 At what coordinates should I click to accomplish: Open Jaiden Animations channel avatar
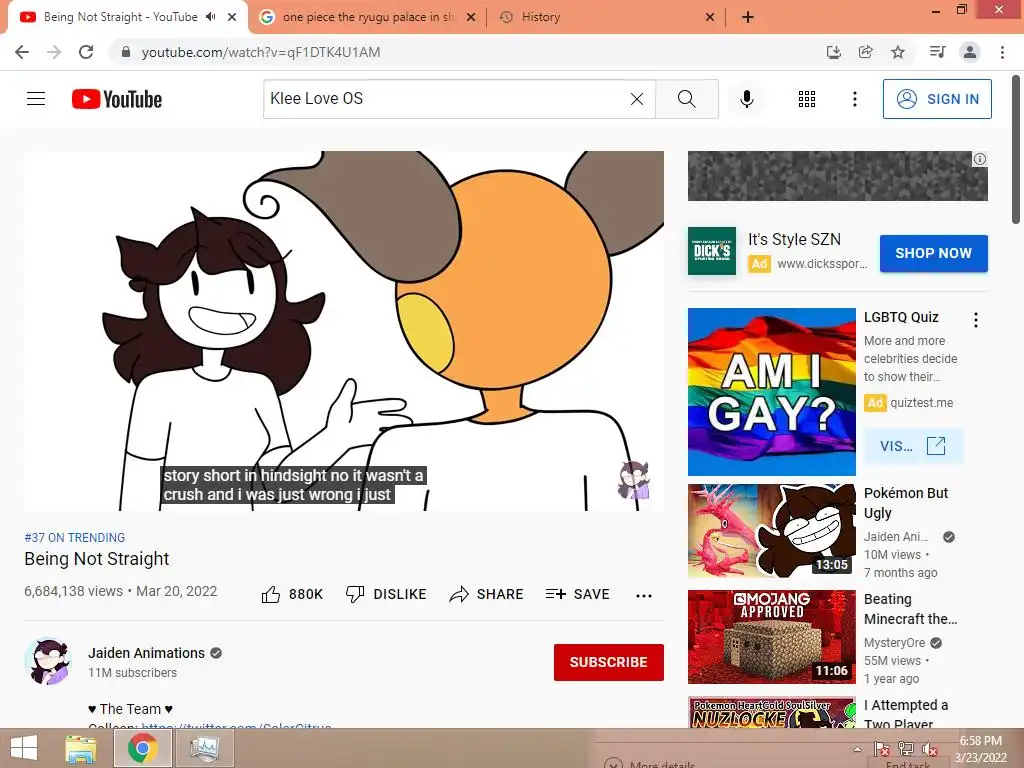coord(48,661)
